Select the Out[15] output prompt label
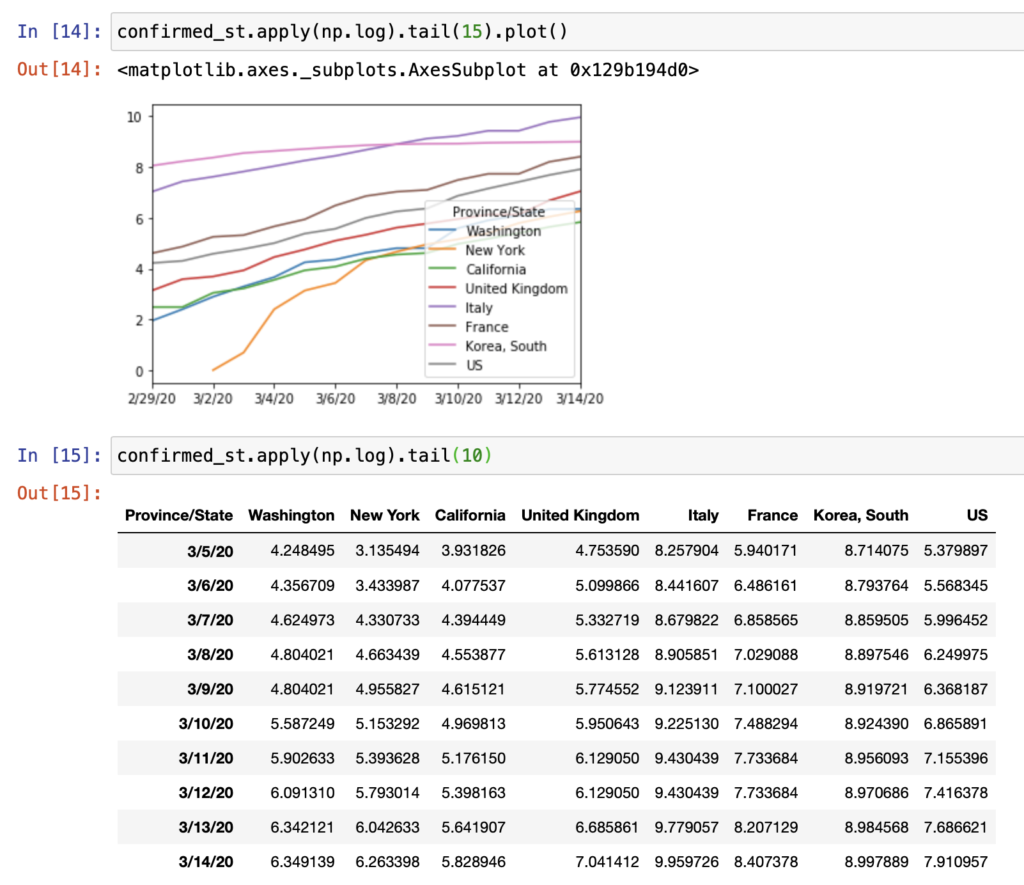1024x885 pixels. (x=58, y=493)
